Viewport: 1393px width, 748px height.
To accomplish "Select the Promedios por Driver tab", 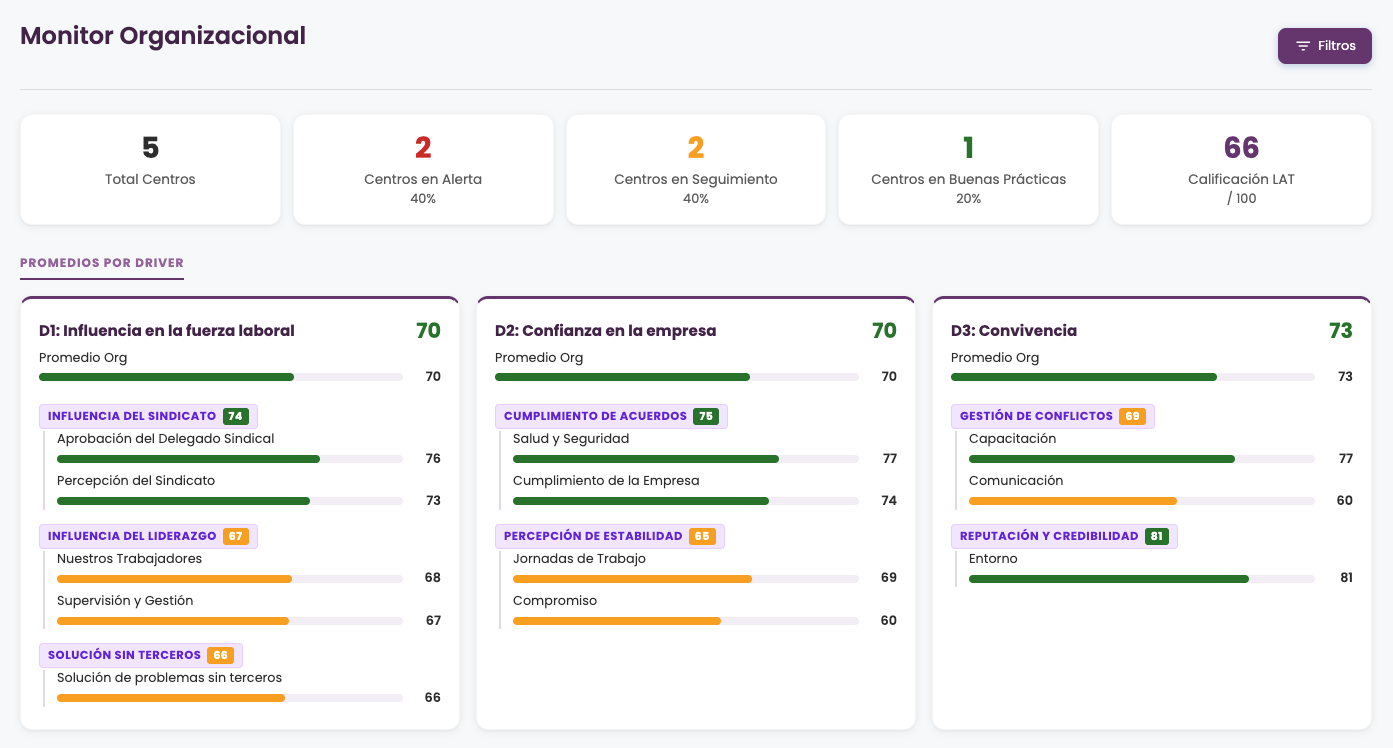I will 102,264.
